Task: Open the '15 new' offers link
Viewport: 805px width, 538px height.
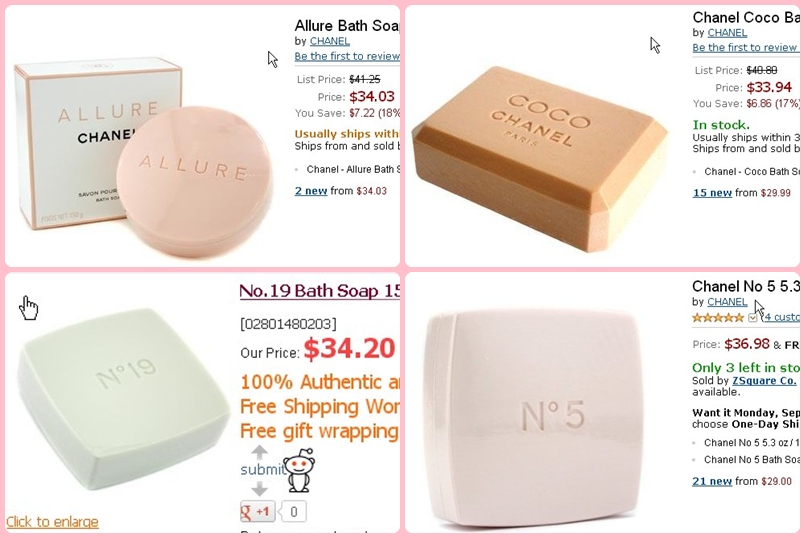Action: (712, 193)
